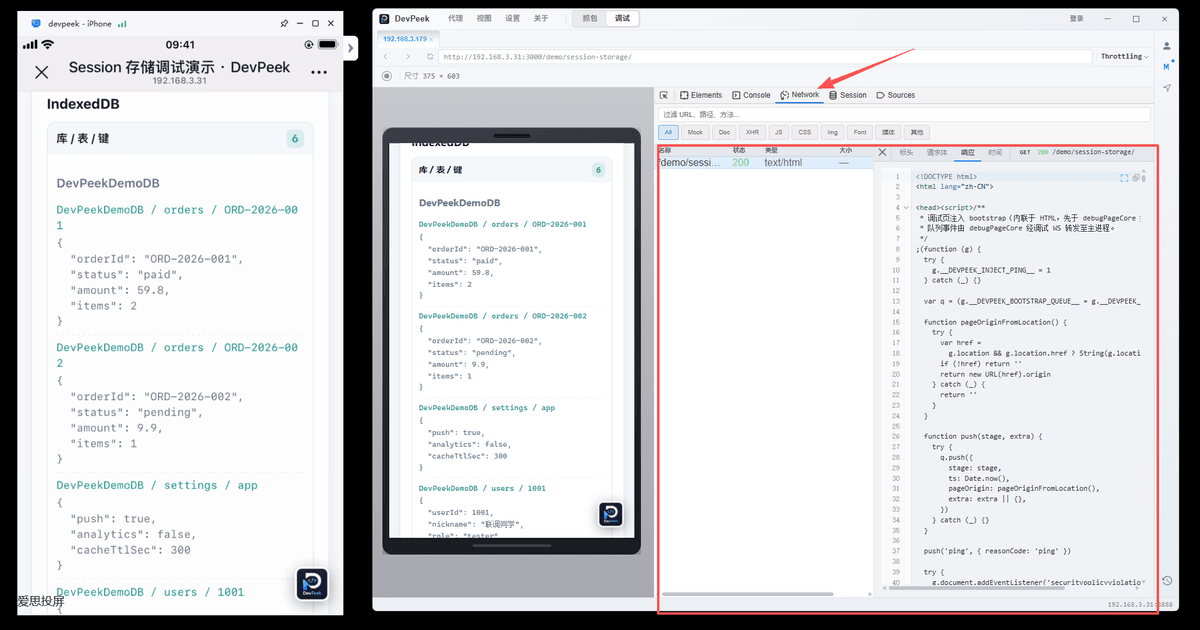Click the record icon next to 尺寸
The image size is (1200, 630).
[387, 76]
